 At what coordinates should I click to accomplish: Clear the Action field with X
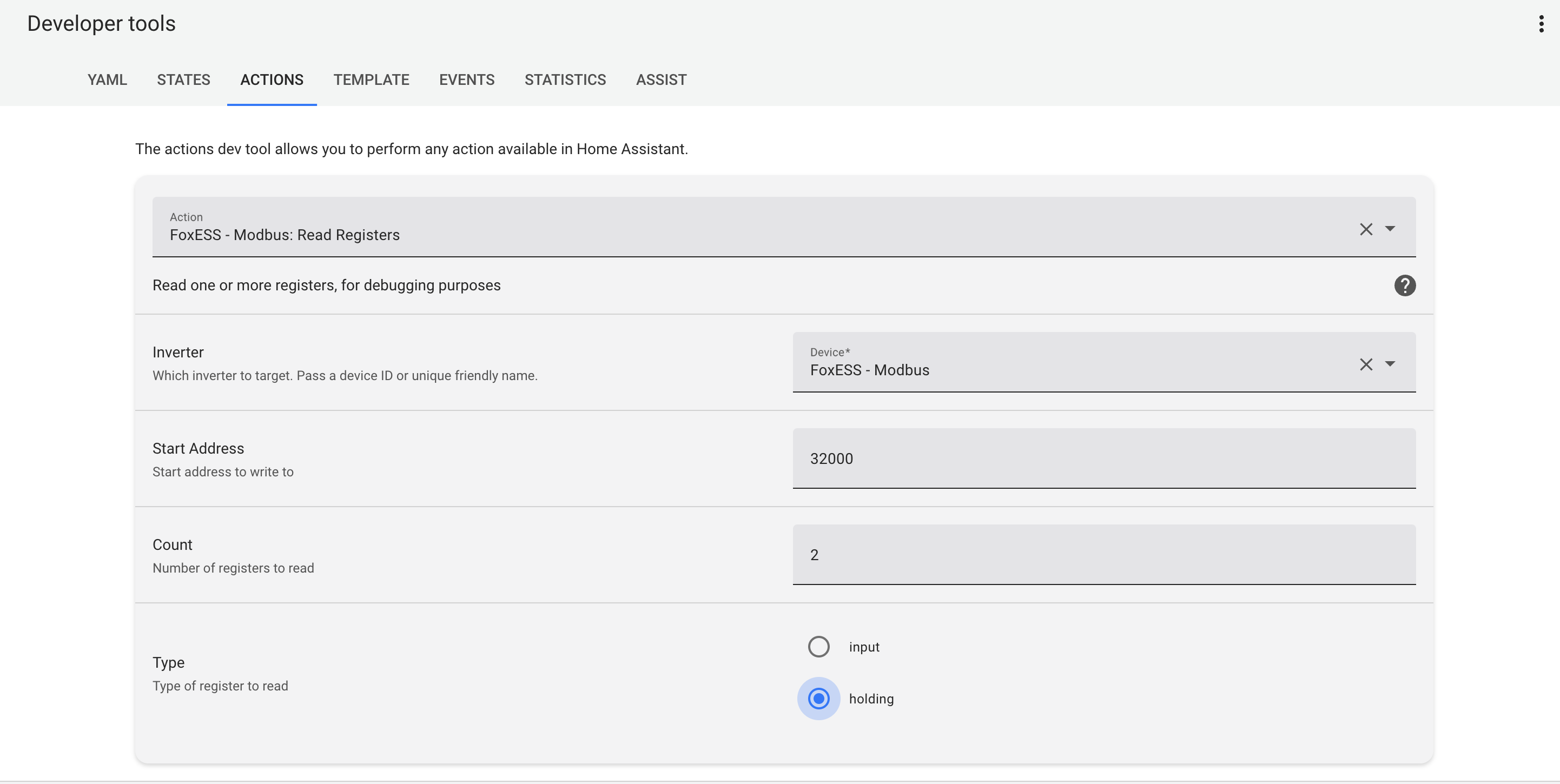tap(1366, 229)
